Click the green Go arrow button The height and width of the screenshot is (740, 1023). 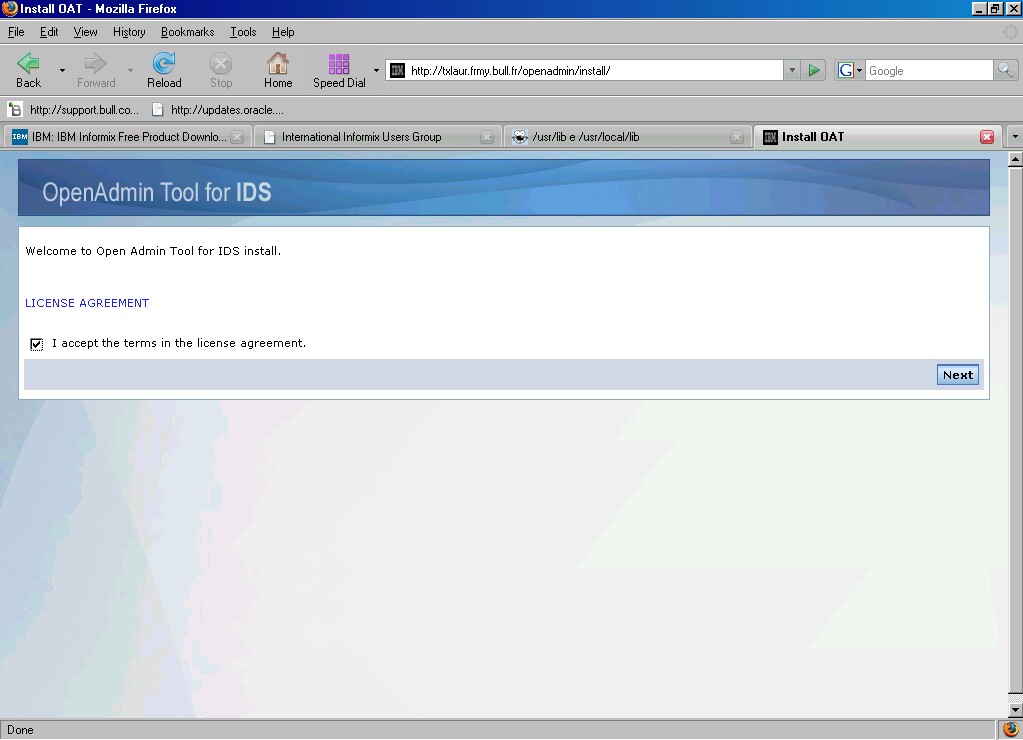click(x=815, y=70)
